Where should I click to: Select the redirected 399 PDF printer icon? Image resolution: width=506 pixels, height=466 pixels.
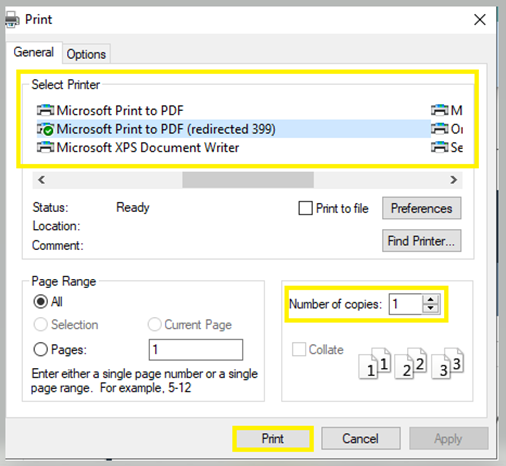[x=45, y=129]
